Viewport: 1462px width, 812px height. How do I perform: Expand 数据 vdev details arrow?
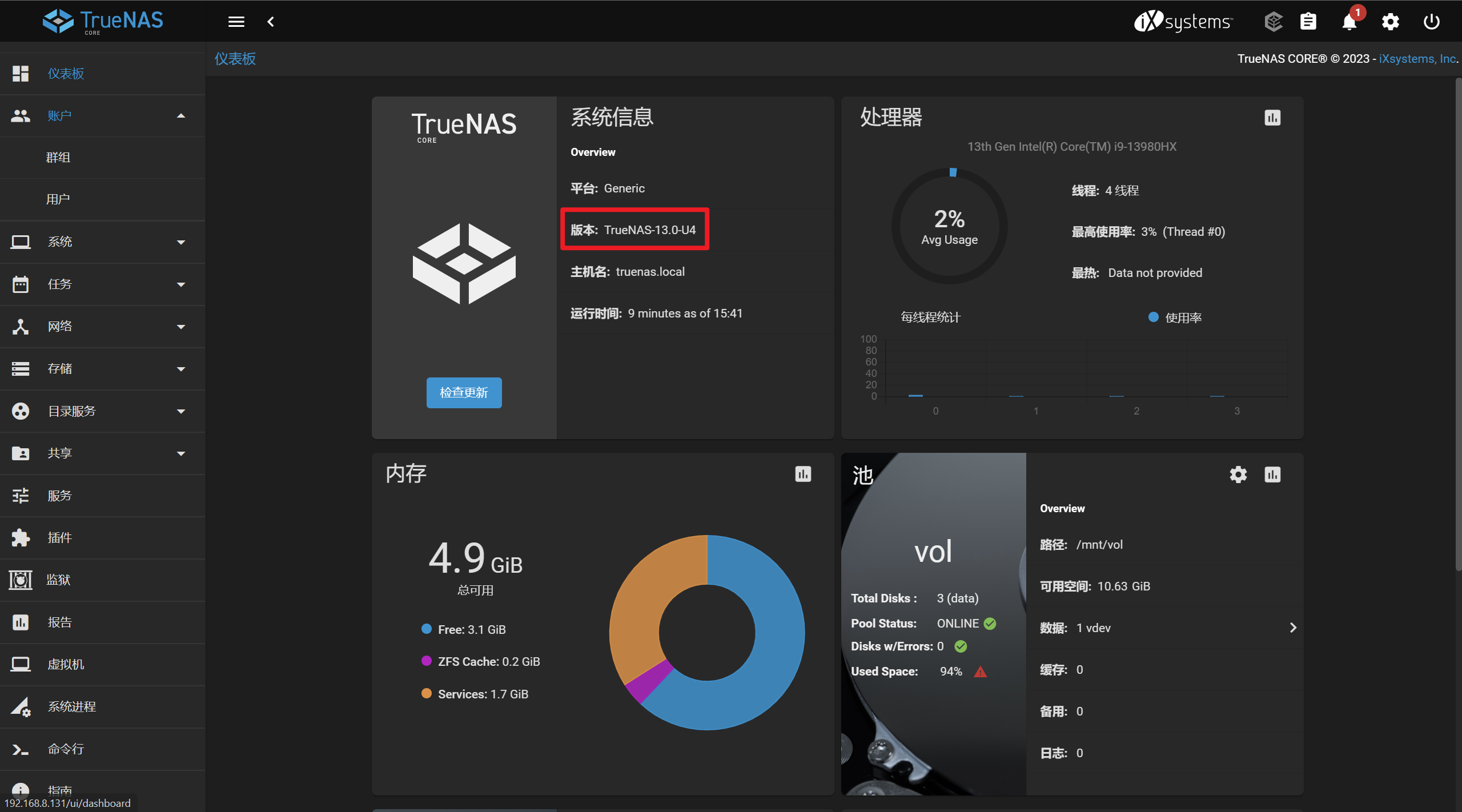click(x=1293, y=628)
